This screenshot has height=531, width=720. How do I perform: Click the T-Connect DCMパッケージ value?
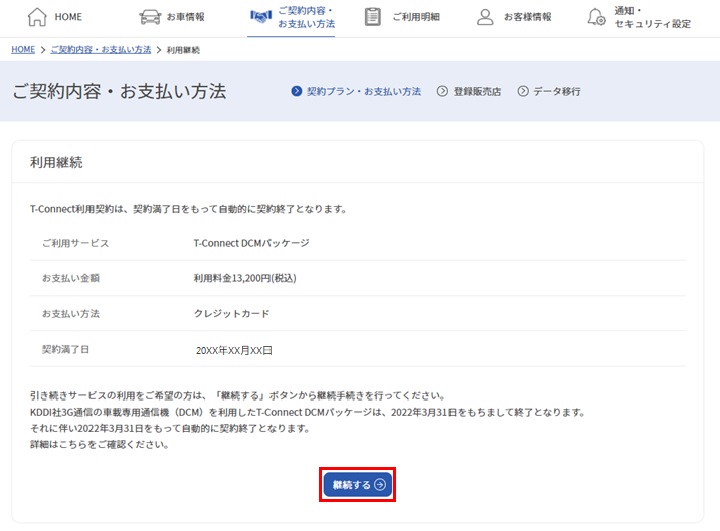[251, 243]
